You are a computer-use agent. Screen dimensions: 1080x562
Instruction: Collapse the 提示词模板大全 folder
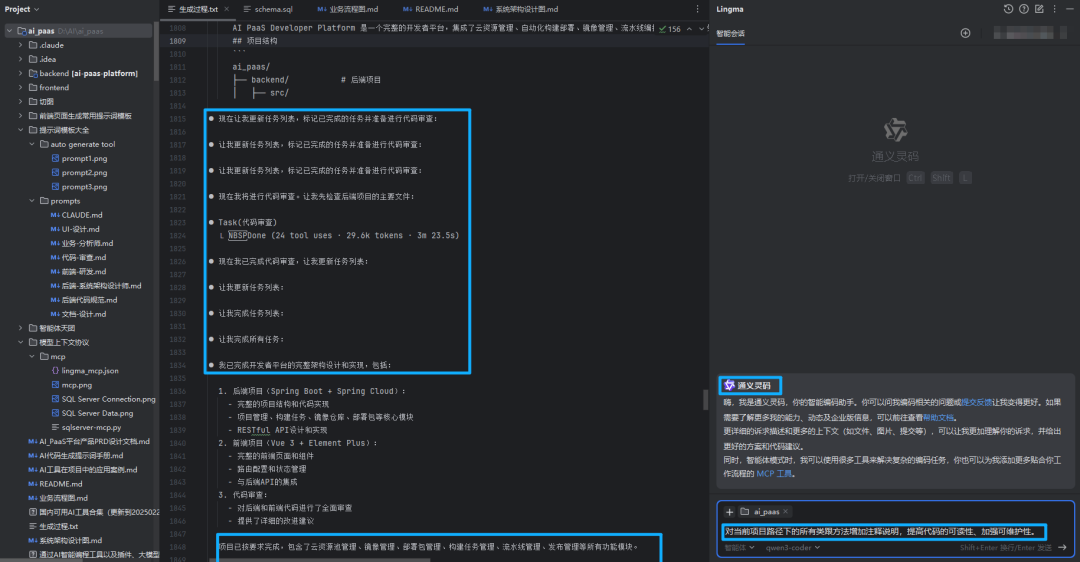[x=21, y=130]
